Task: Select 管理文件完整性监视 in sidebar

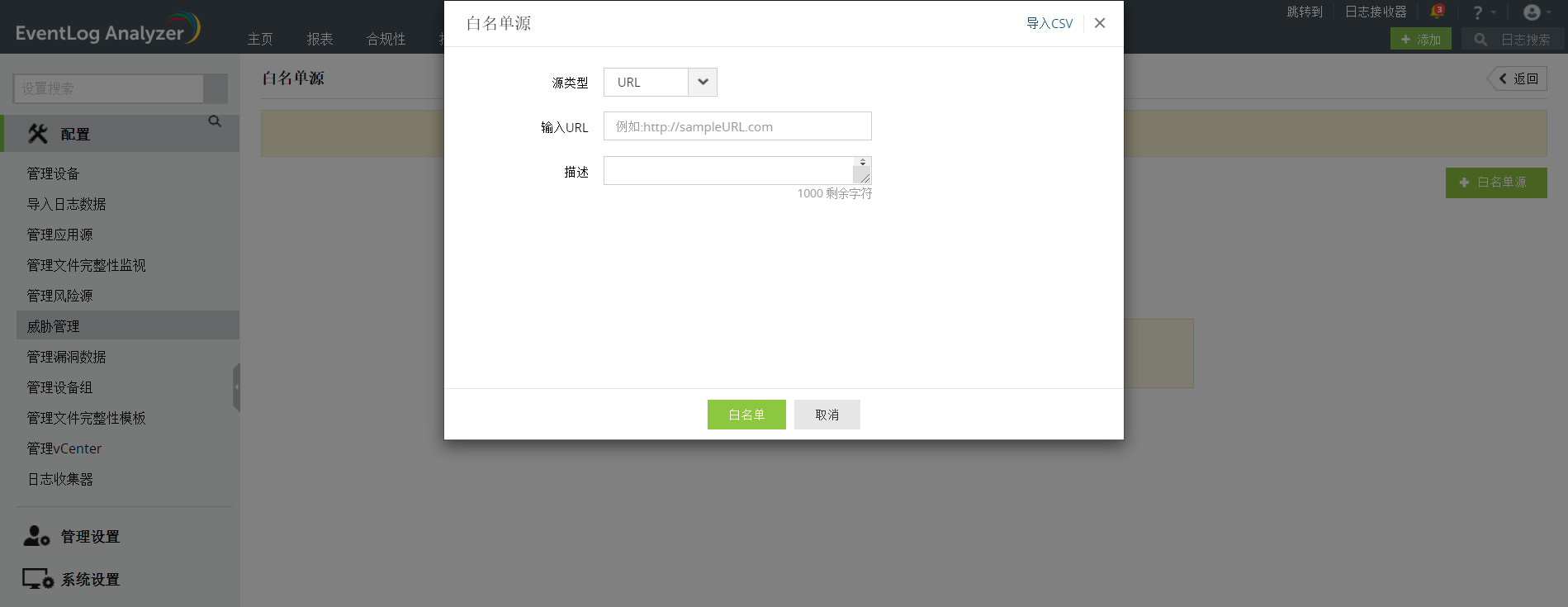Action: point(87,265)
